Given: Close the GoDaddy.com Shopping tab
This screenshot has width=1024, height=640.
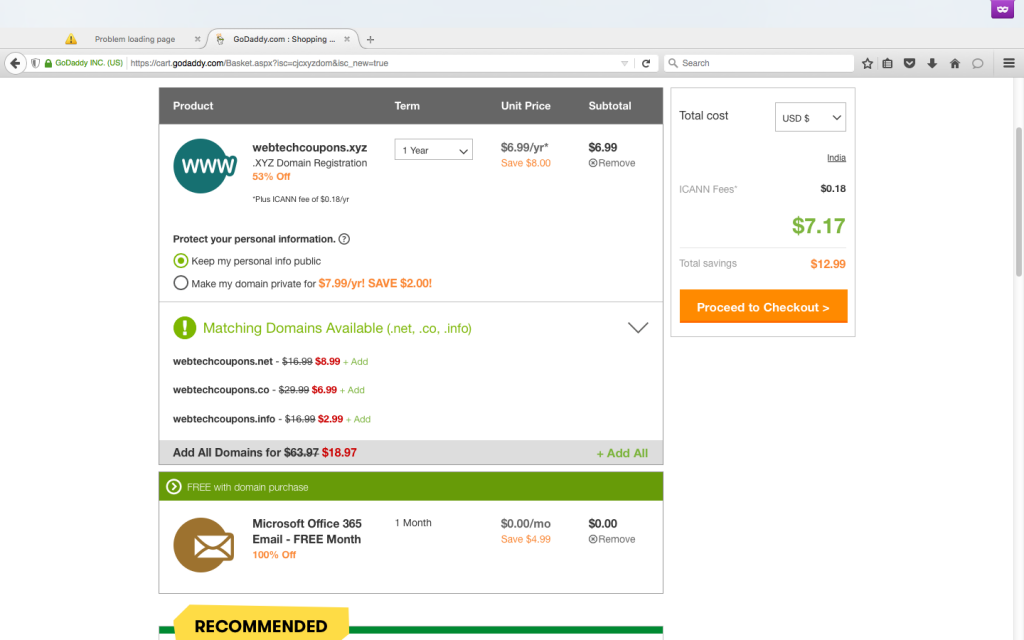Looking at the screenshot, I should tap(347, 39).
